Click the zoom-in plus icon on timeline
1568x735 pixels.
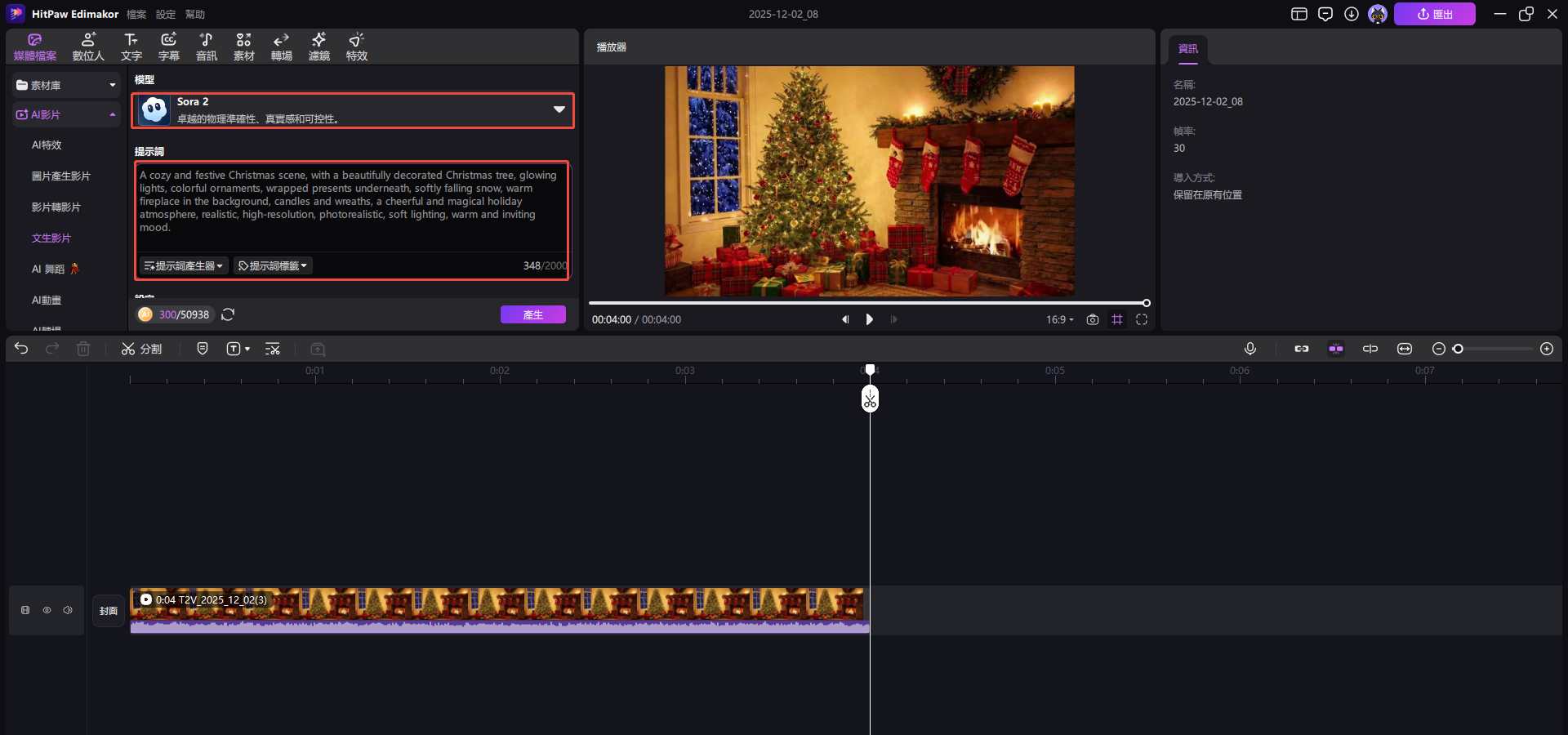[x=1546, y=349]
